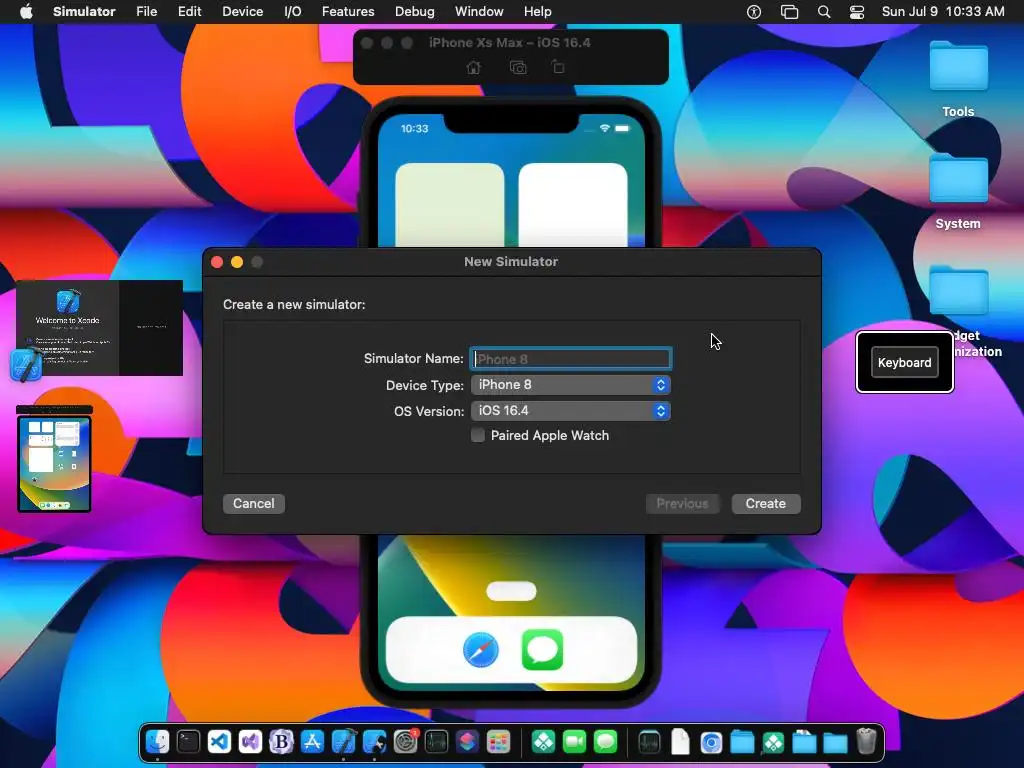Viewport: 1024px width, 768px height.
Task: Open the Edit menu
Action: tap(189, 12)
